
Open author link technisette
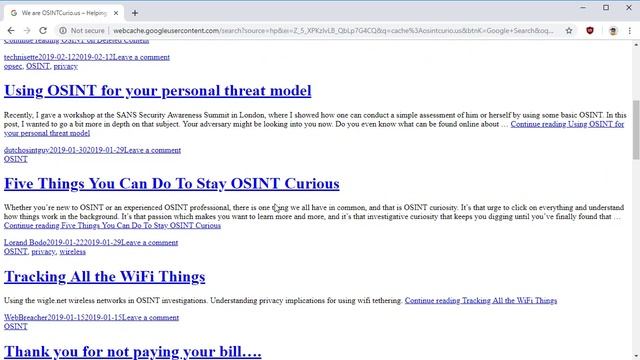pyautogui.click(x=21, y=57)
